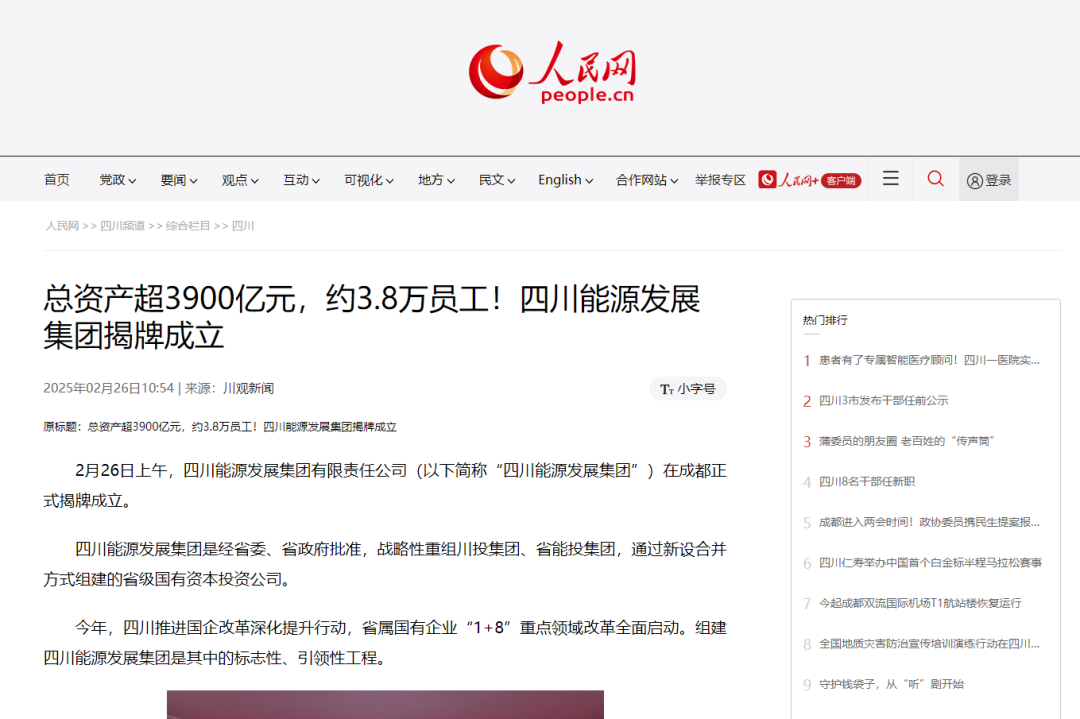
Task: Expand the 合作网站 menu
Action: [646, 180]
